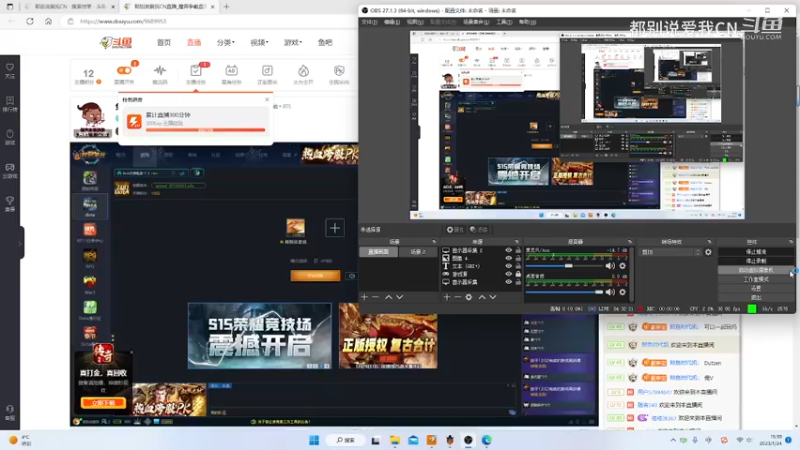Enter OBS 工作室模式 studio mode
800x450 pixels.
[x=756, y=279]
